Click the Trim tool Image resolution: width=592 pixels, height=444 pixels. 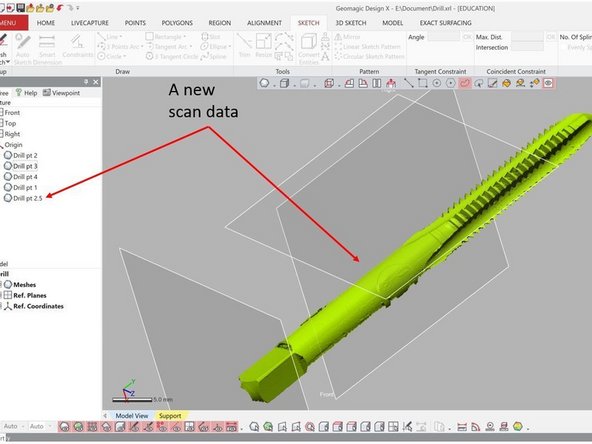coord(244,45)
